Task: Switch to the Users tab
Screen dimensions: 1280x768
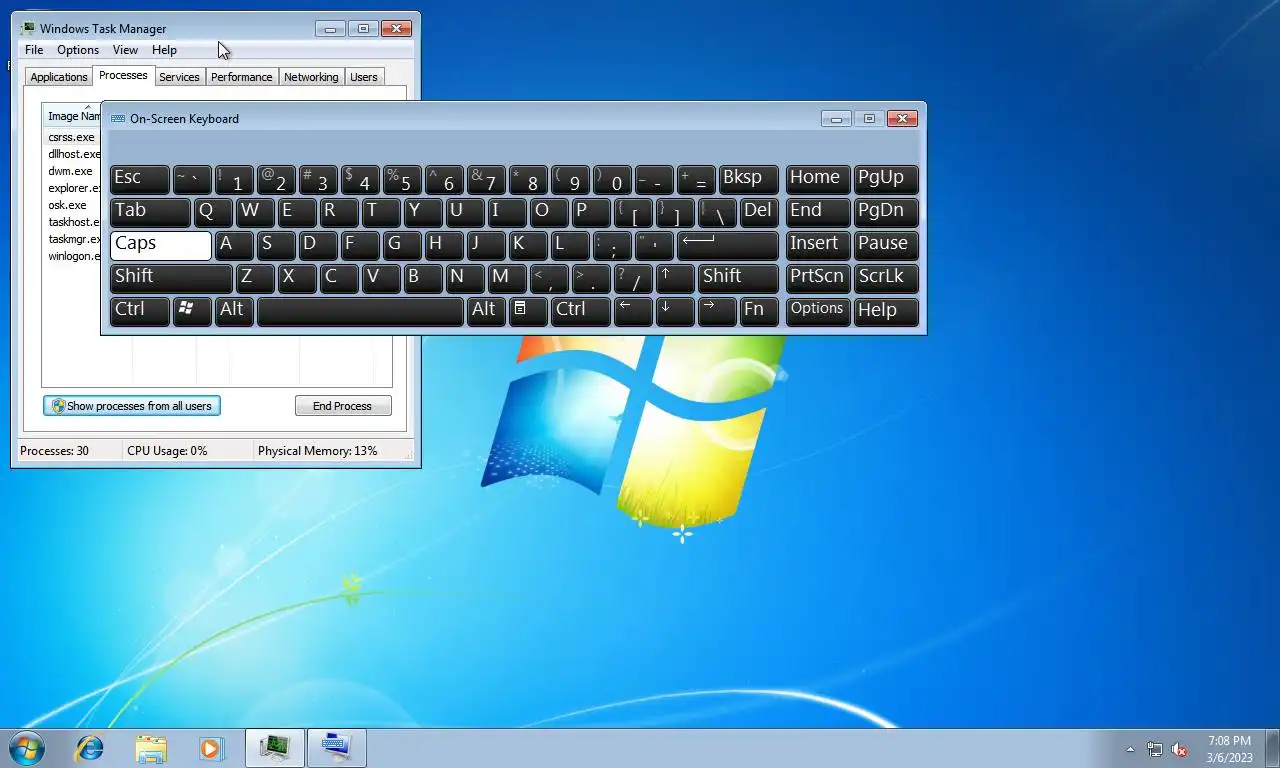Action: [364, 77]
